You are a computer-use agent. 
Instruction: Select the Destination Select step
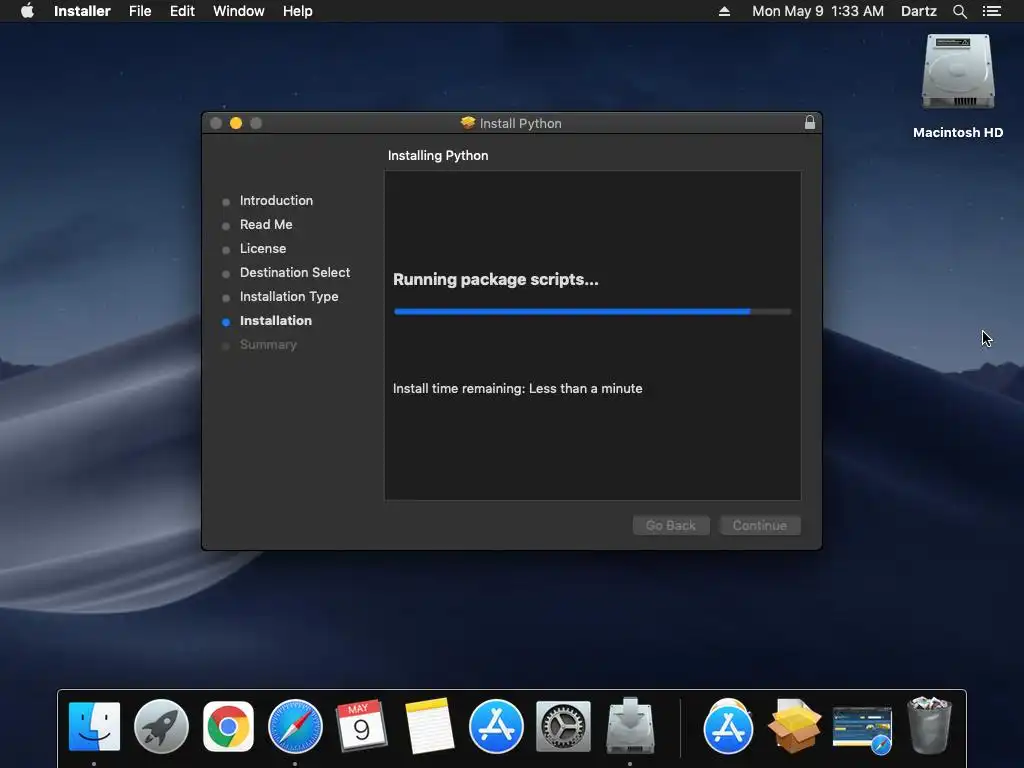coord(295,272)
